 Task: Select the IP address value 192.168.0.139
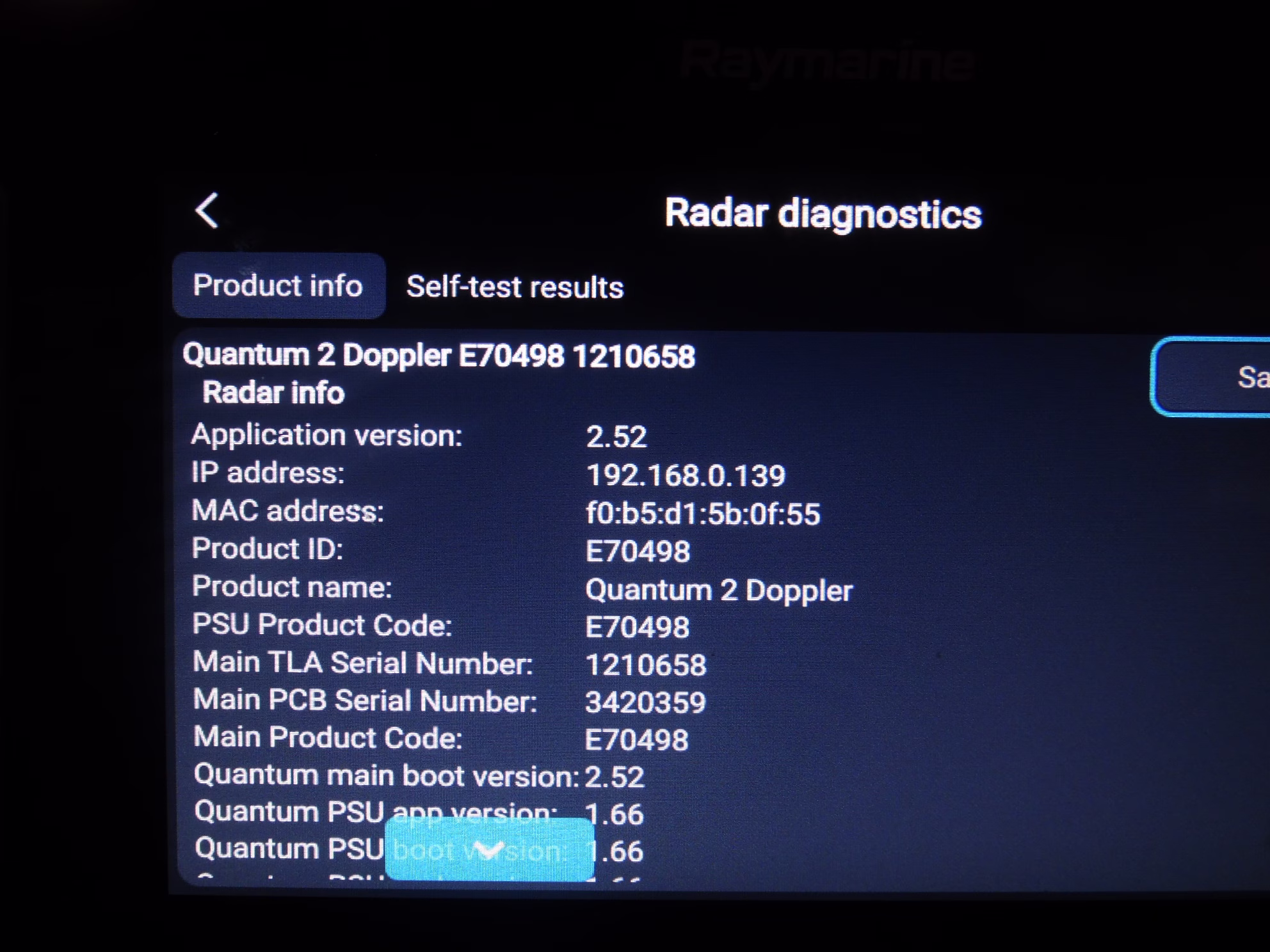tap(686, 475)
